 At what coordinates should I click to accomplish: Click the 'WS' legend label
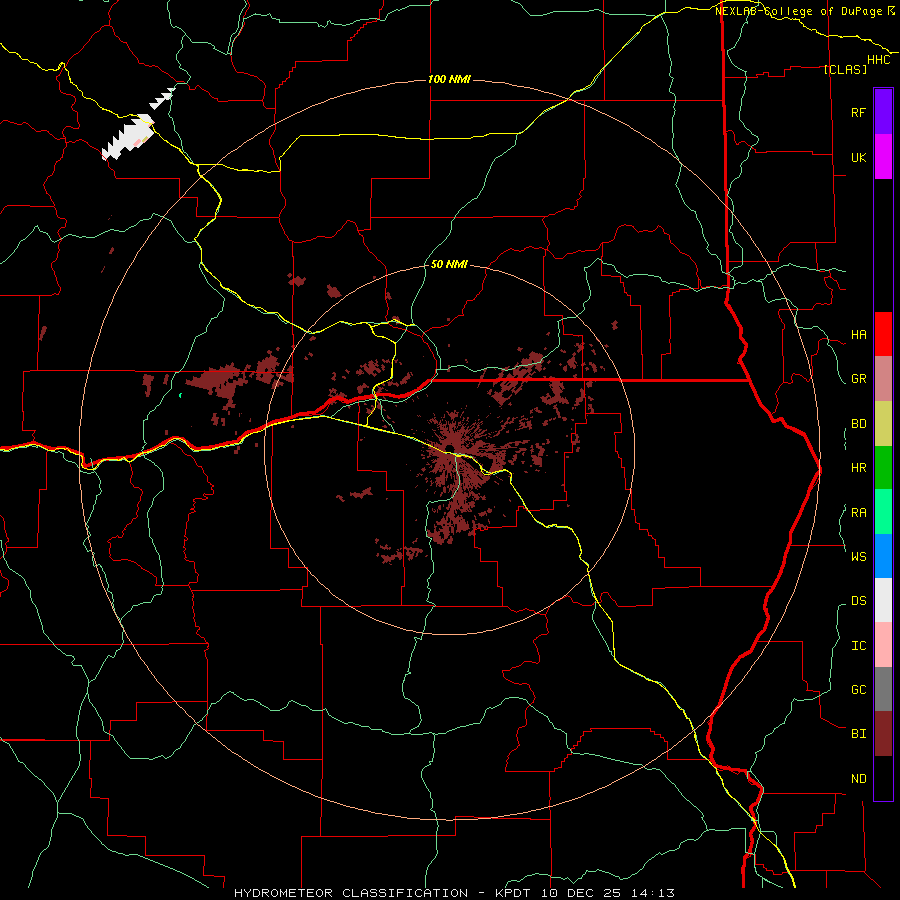[x=858, y=556]
